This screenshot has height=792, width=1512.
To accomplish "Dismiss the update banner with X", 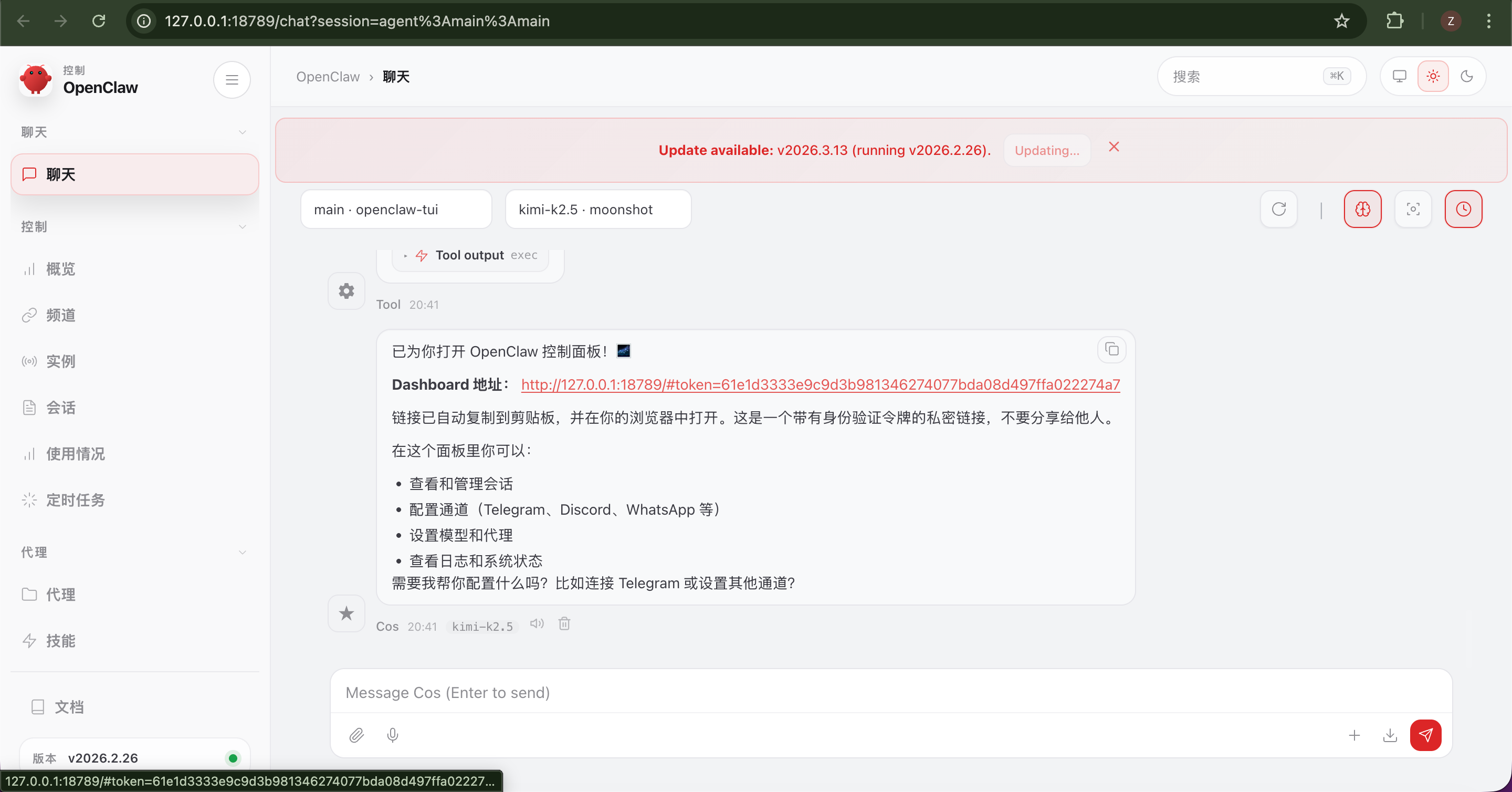I will 1114,147.
